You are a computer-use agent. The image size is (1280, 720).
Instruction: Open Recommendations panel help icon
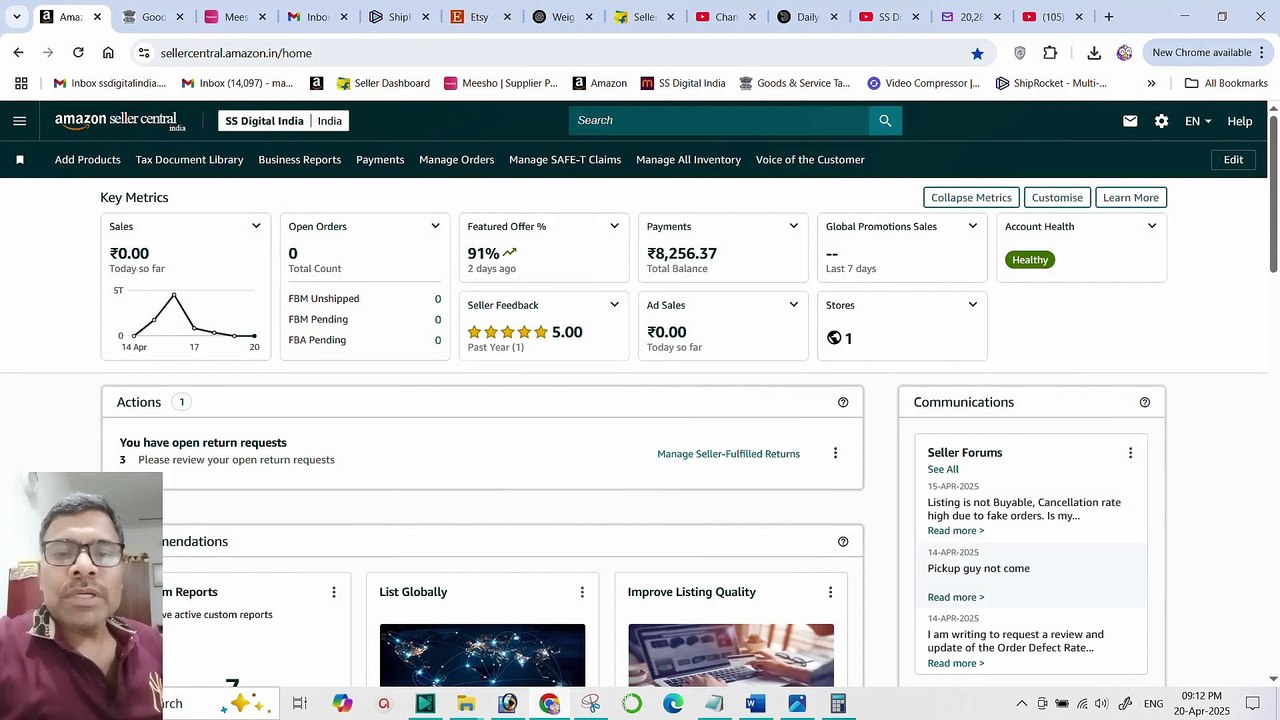pyautogui.click(x=843, y=542)
